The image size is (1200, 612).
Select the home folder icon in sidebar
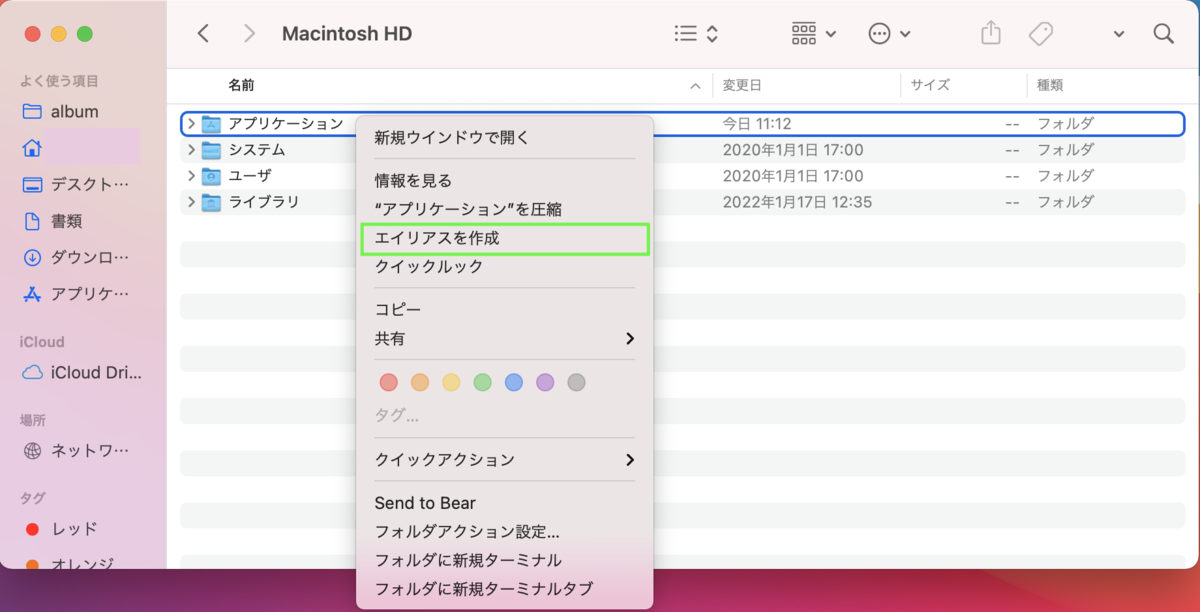[x=32, y=148]
